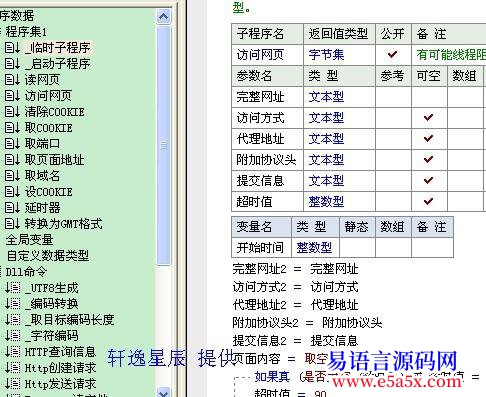Click the icon next to 取端口
486x397 pixels.
tap(12, 144)
